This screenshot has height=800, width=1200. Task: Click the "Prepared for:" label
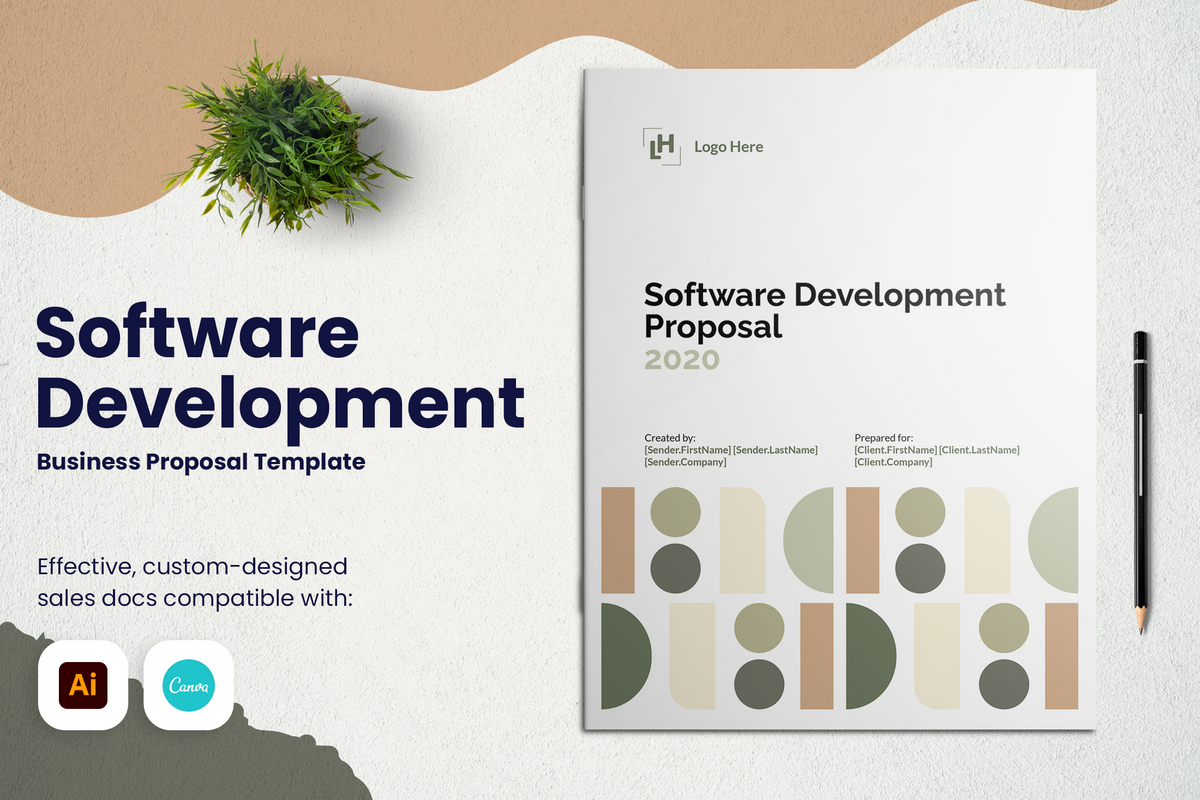(884, 438)
